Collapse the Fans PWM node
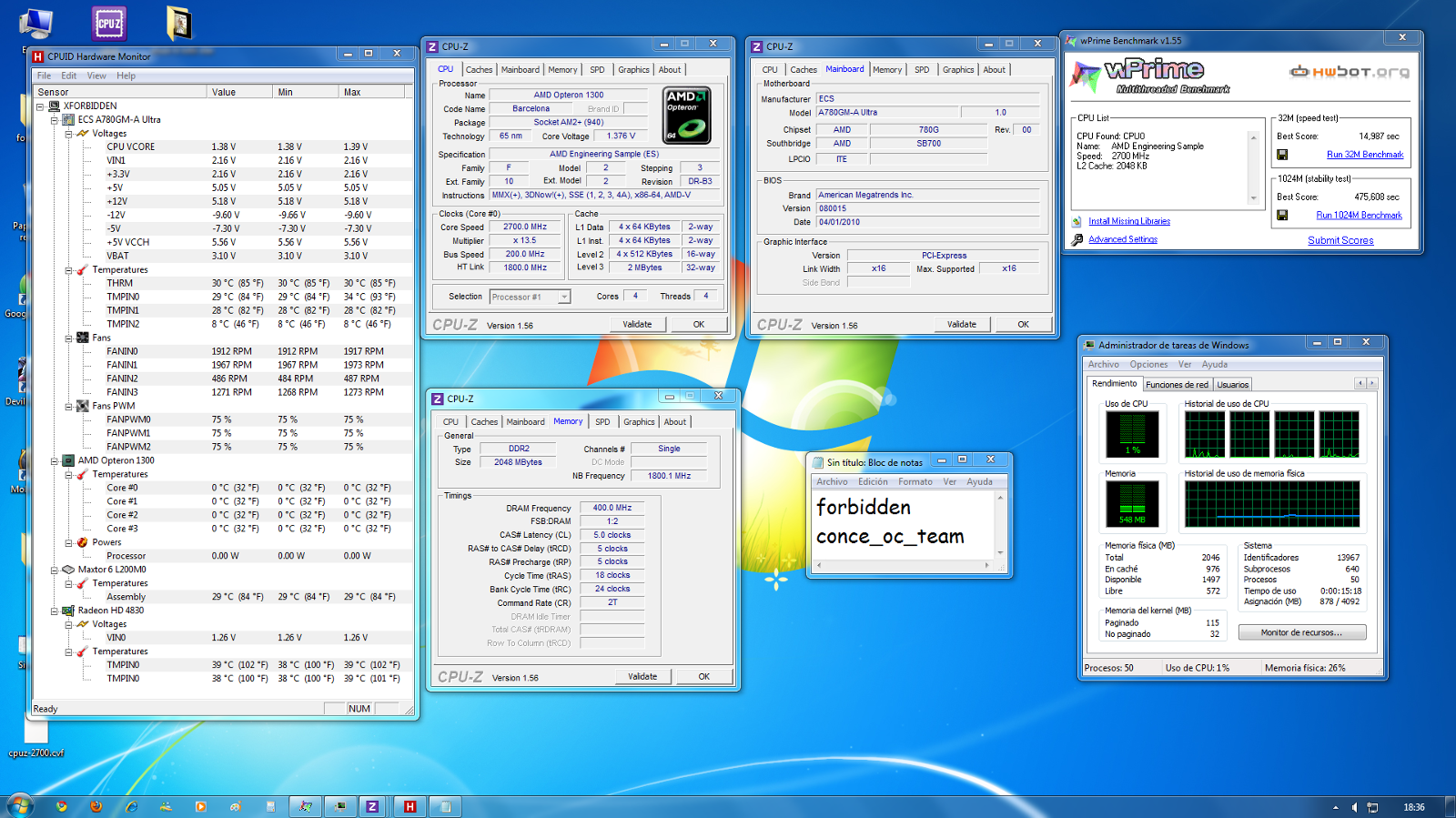This screenshot has width=1456, height=818. click(x=68, y=407)
